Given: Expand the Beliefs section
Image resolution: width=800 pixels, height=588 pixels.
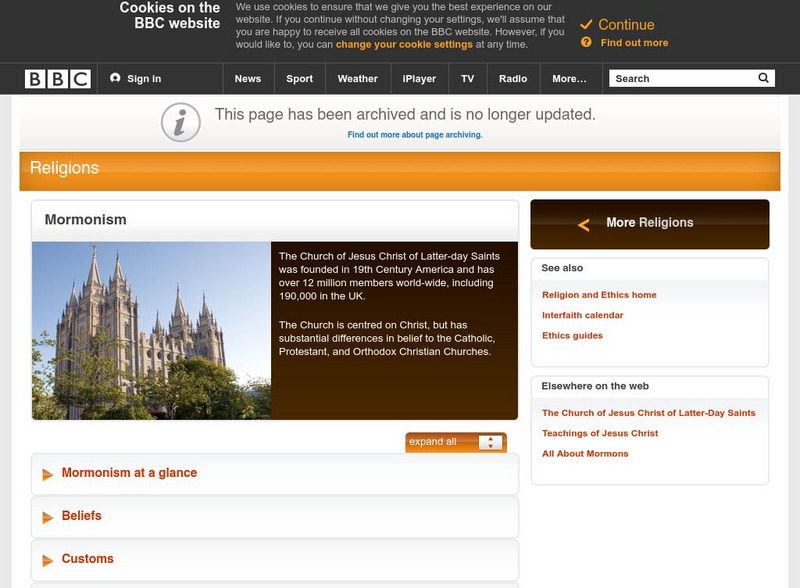Looking at the screenshot, I should (x=275, y=516).
